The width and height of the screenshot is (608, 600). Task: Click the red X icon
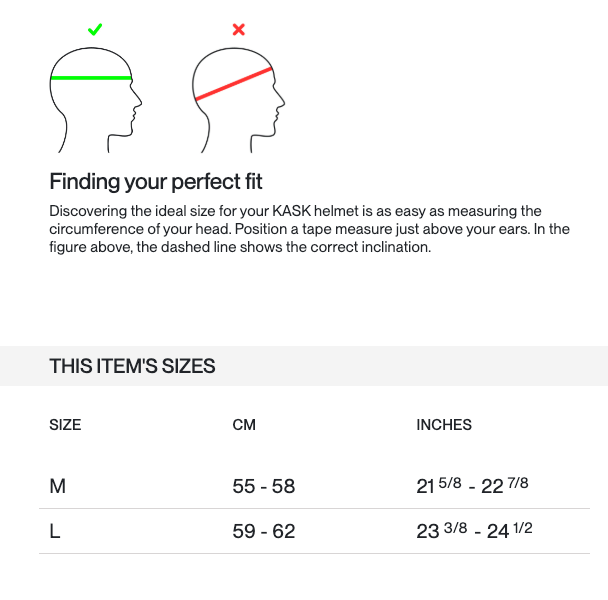pos(238,29)
